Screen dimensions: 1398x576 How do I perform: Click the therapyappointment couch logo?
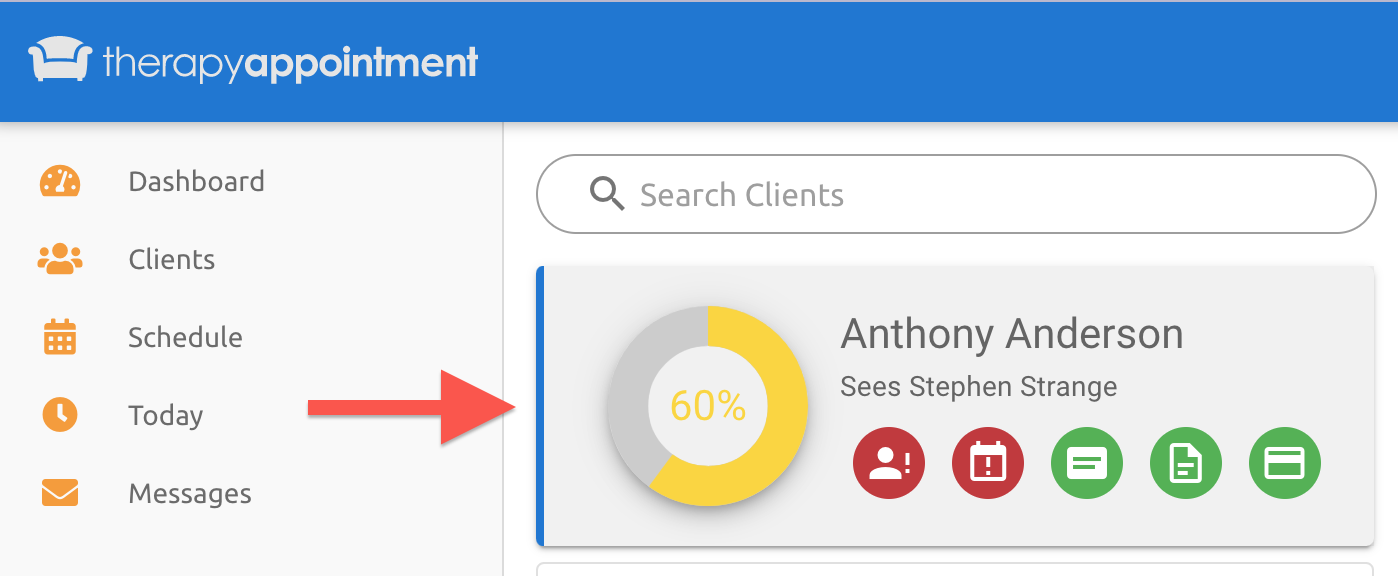click(62, 60)
